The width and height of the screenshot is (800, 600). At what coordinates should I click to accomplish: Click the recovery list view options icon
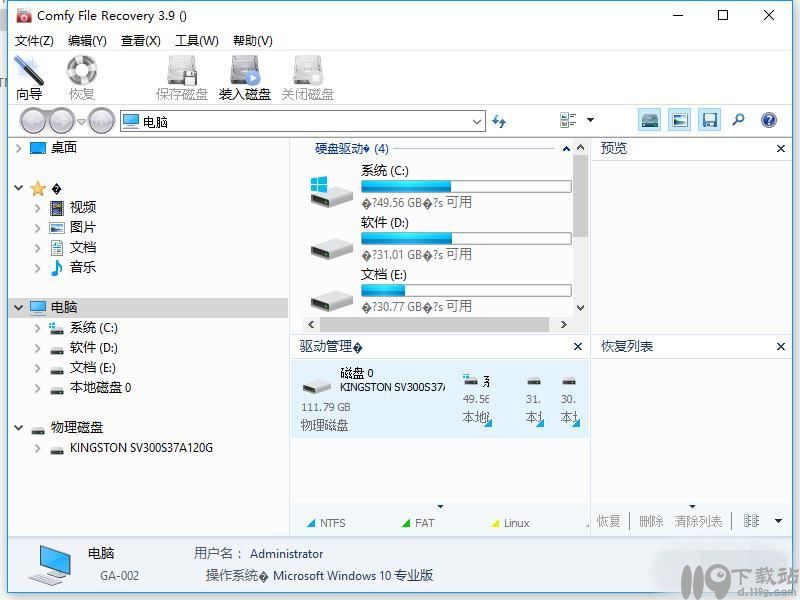click(x=751, y=521)
